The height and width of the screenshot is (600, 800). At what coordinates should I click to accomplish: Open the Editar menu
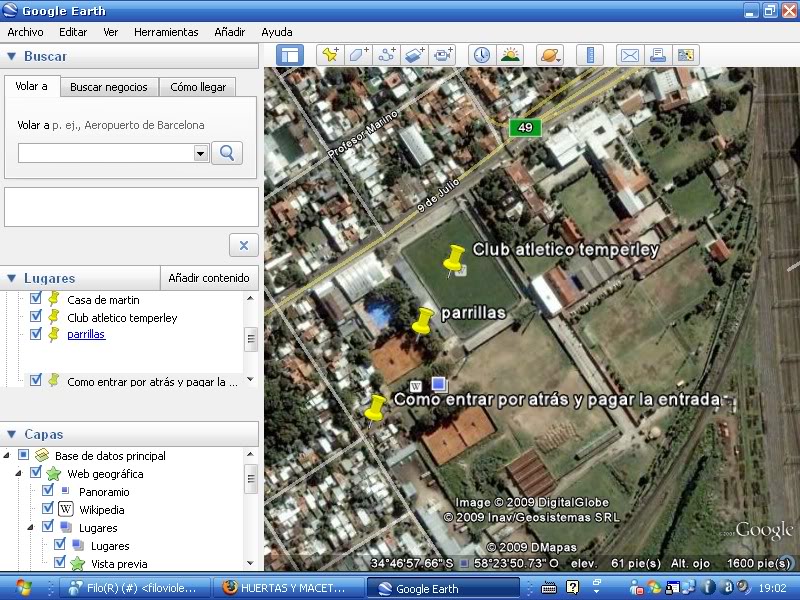[73, 32]
